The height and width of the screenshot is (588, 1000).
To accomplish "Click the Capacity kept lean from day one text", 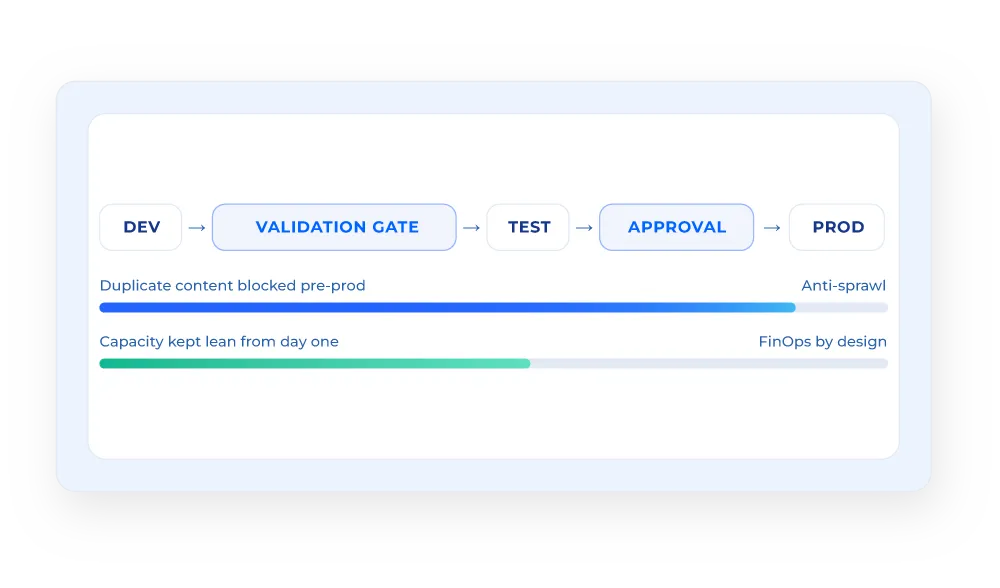I will [219, 342].
